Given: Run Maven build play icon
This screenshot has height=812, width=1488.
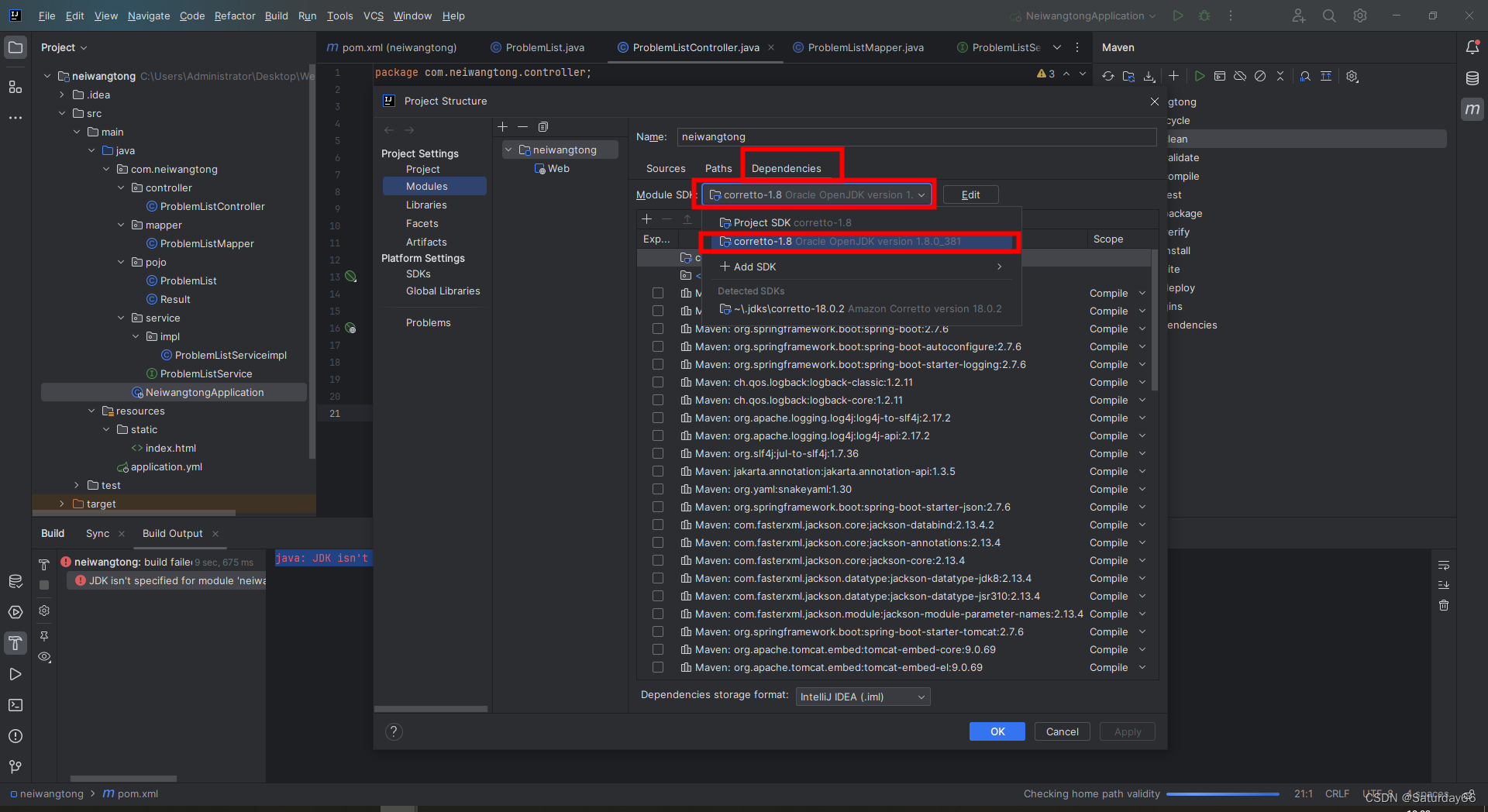Looking at the screenshot, I should [x=1200, y=76].
